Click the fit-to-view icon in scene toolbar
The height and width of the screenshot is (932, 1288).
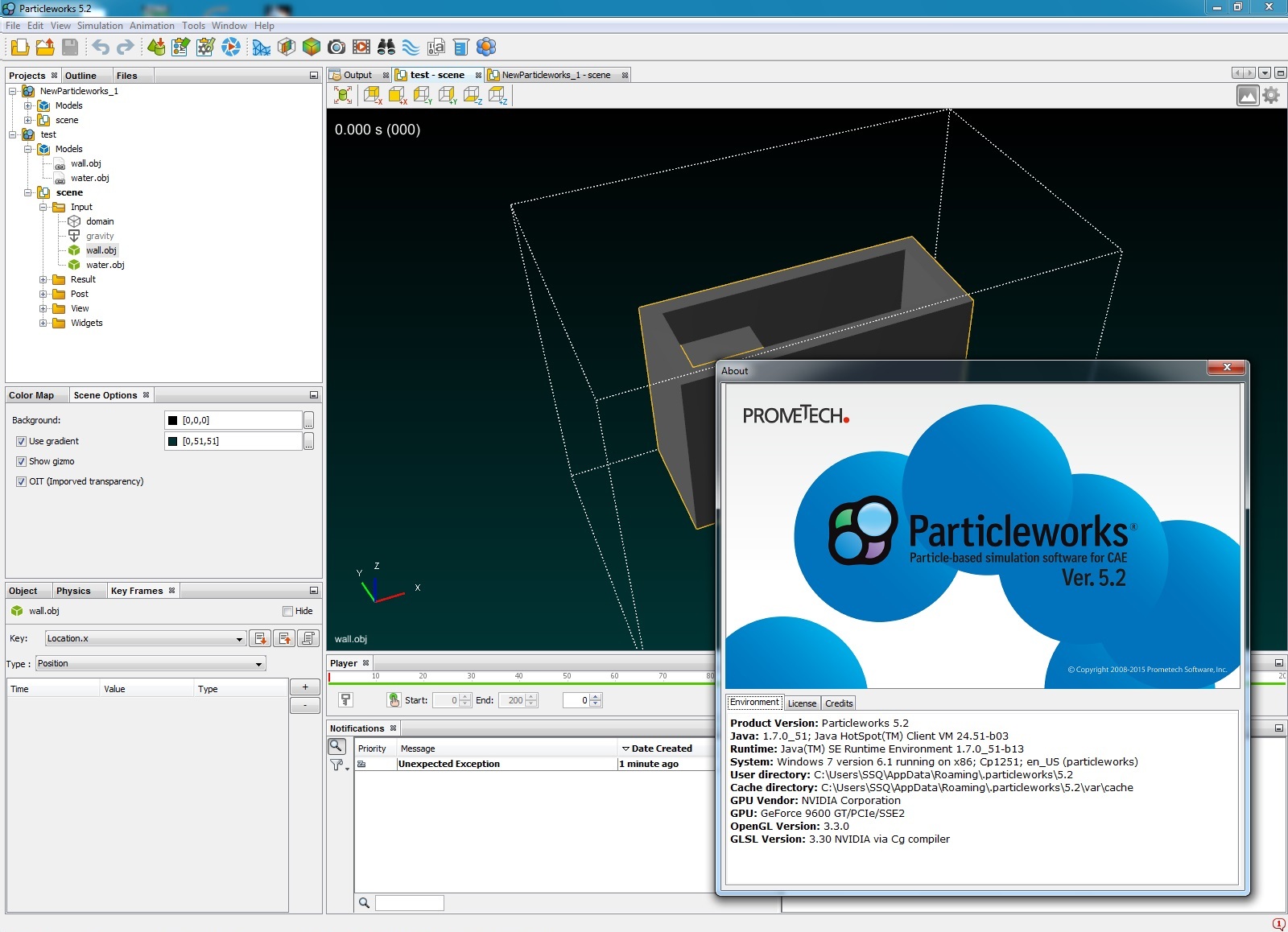tap(343, 95)
